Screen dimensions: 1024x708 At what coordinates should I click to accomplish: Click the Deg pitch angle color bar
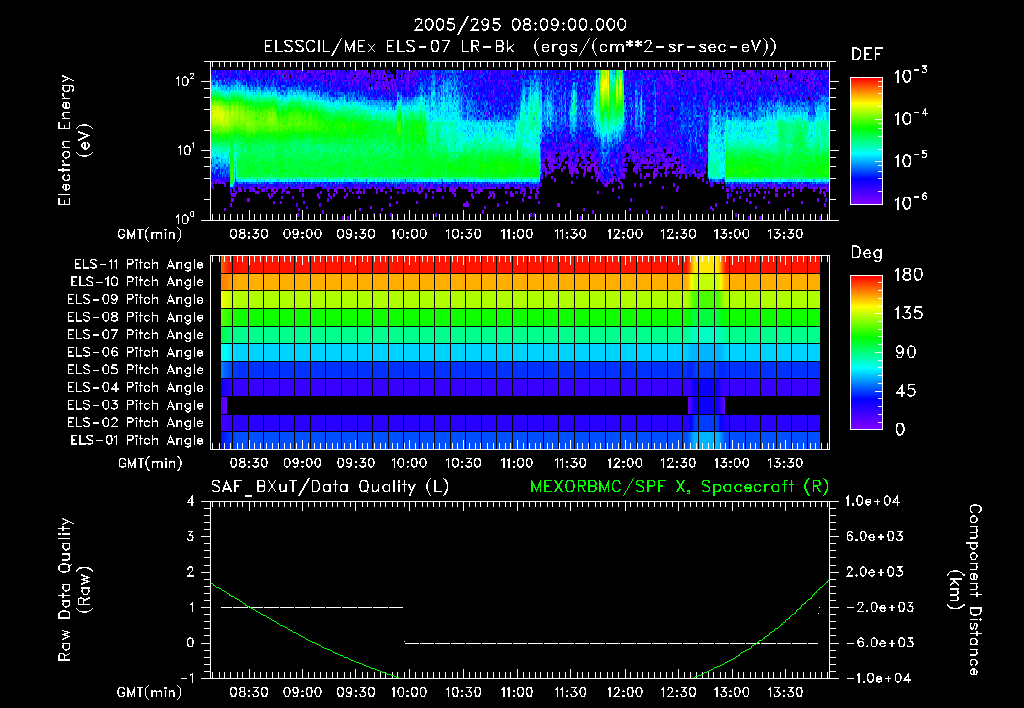(x=866, y=352)
